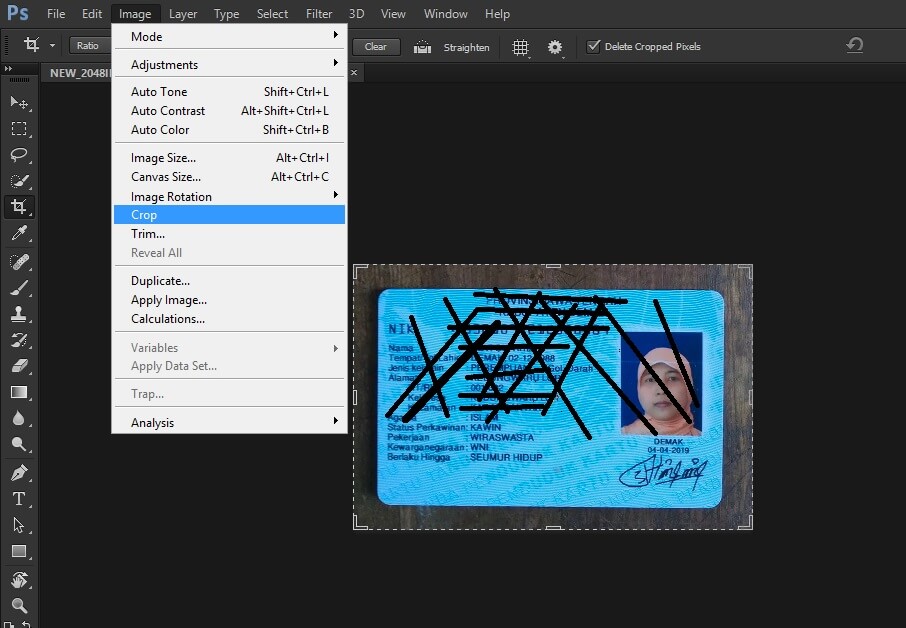Viewport: 906px width, 628px height.
Task: Choose Duplicate menu item
Action: [229, 281]
